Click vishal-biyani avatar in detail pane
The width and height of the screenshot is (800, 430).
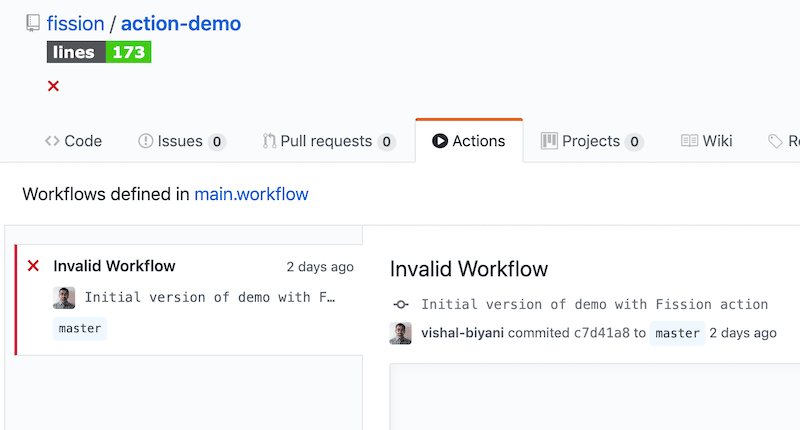401,333
